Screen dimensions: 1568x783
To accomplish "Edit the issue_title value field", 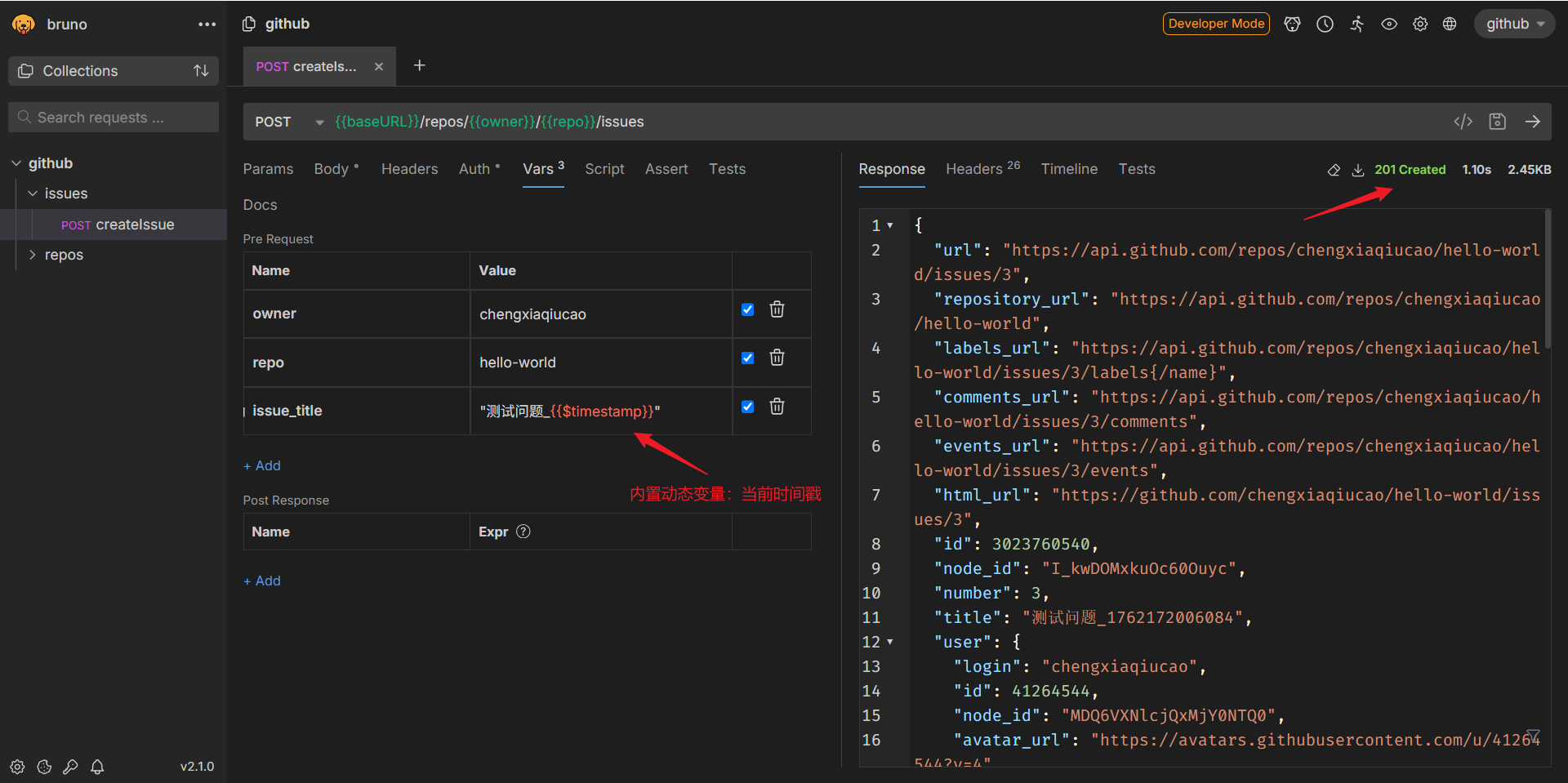I will (601, 411).
